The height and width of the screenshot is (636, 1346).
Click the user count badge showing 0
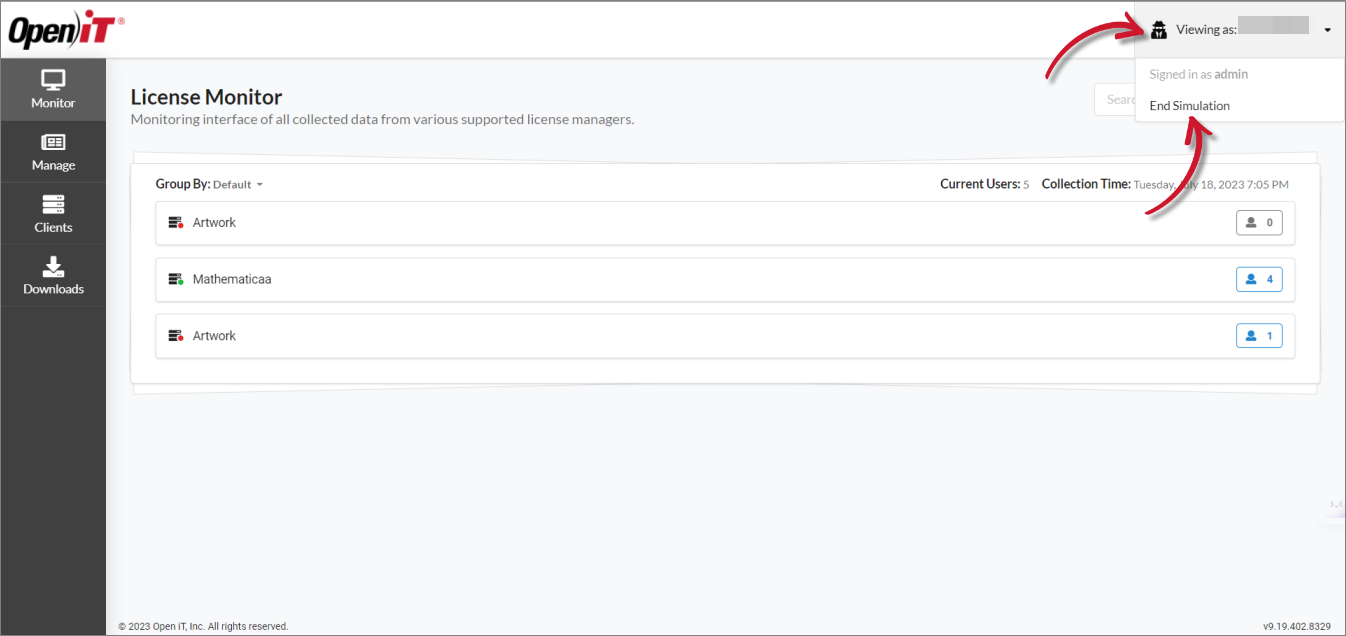(1259, 222)
